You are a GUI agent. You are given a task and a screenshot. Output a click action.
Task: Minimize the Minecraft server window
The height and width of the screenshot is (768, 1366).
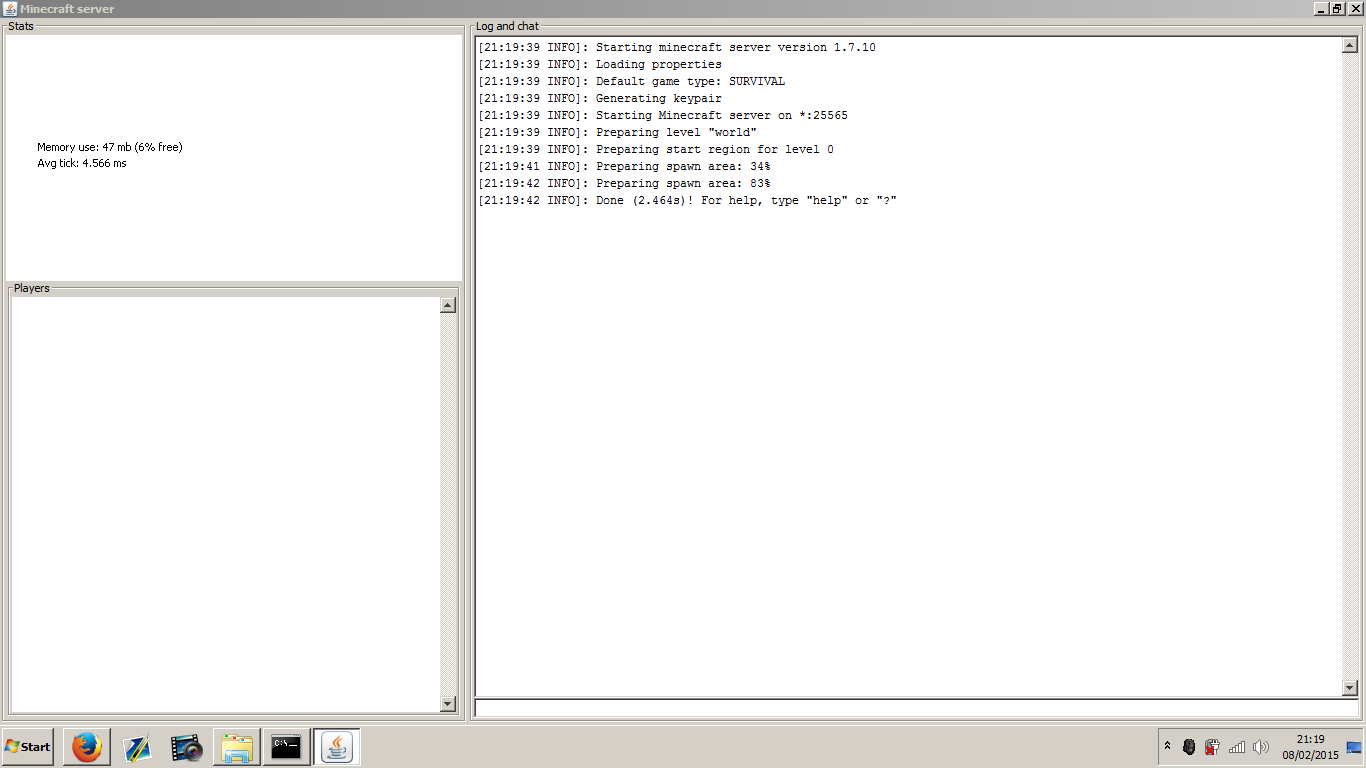click(1321, 9)
